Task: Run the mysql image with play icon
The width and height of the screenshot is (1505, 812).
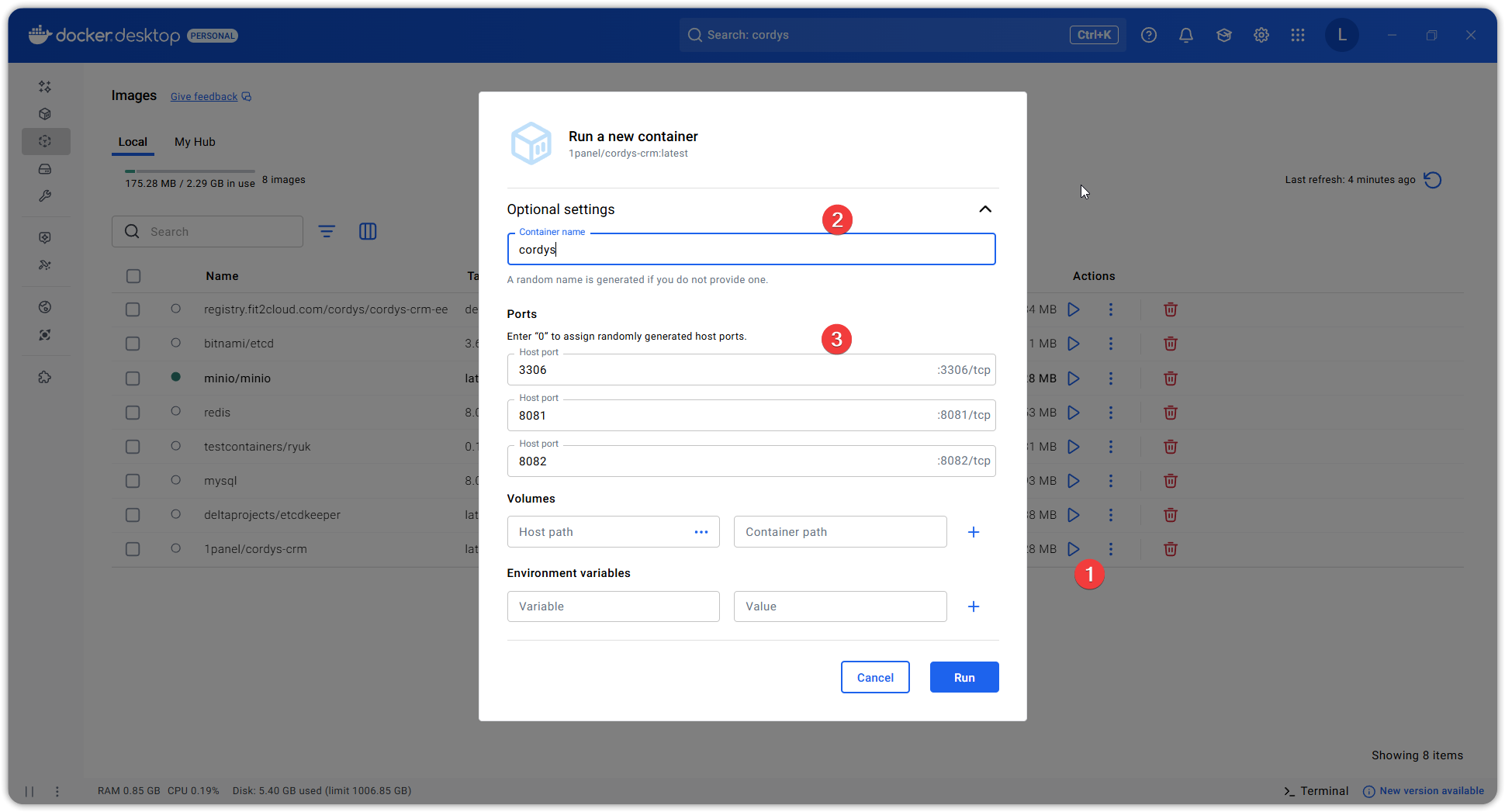Action: [x=1073, y=481]
